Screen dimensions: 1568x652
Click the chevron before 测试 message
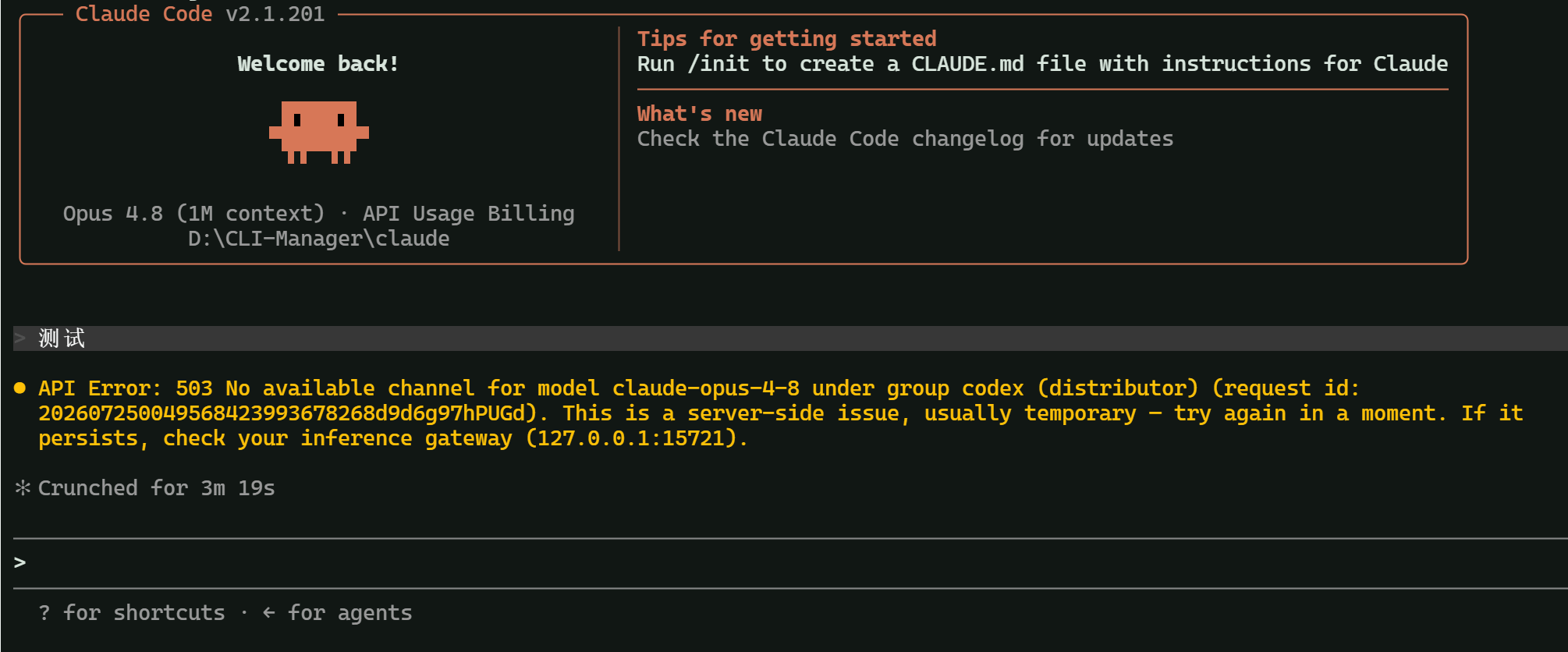[x=20, y=338]
